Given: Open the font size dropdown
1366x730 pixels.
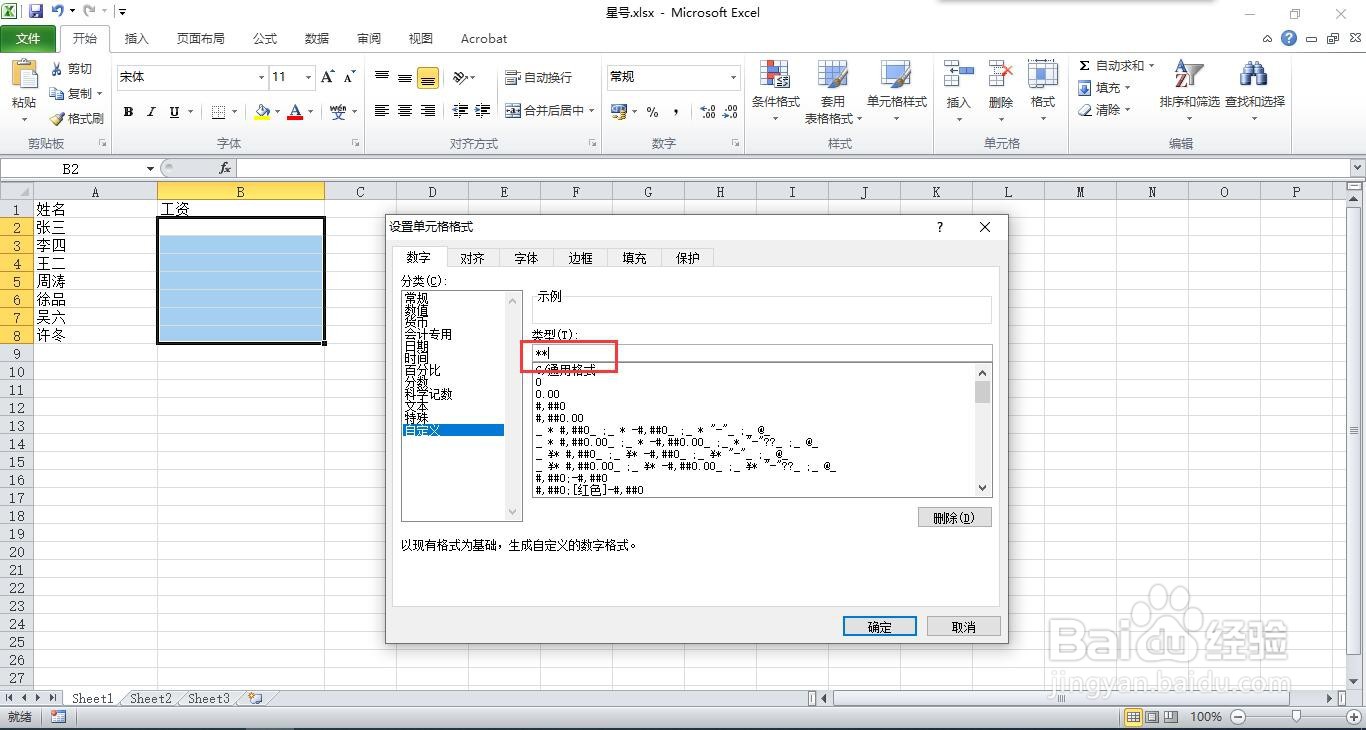Looking at the screenshot, I should (308, 77).
